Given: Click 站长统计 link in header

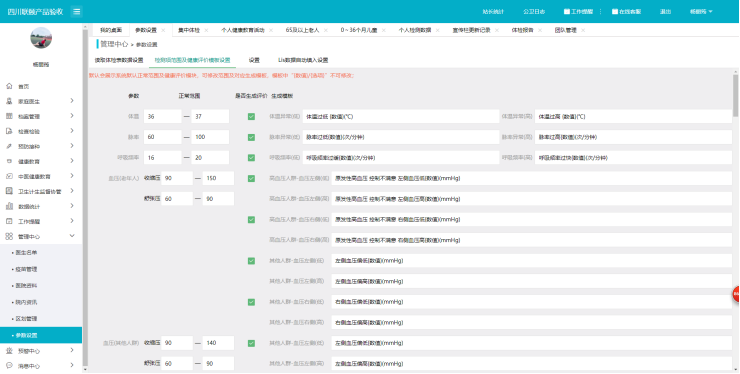Looking at the screenshot, I should pyautogui.click(x=493, y=11).
